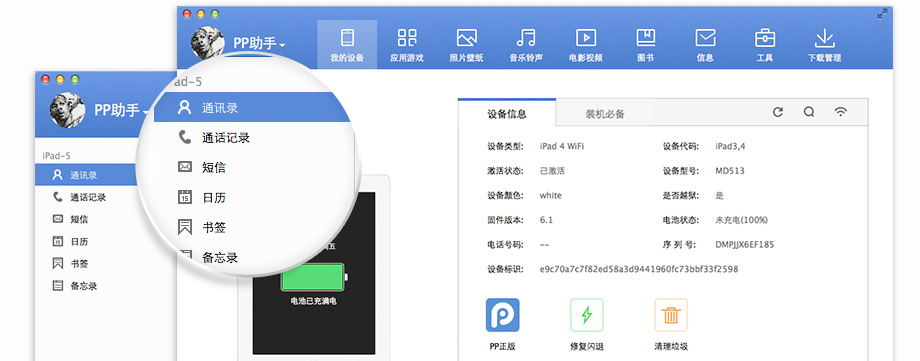920x361 pixels.
Task: Click the avatar in the small left window
Action: click(67, 110)
